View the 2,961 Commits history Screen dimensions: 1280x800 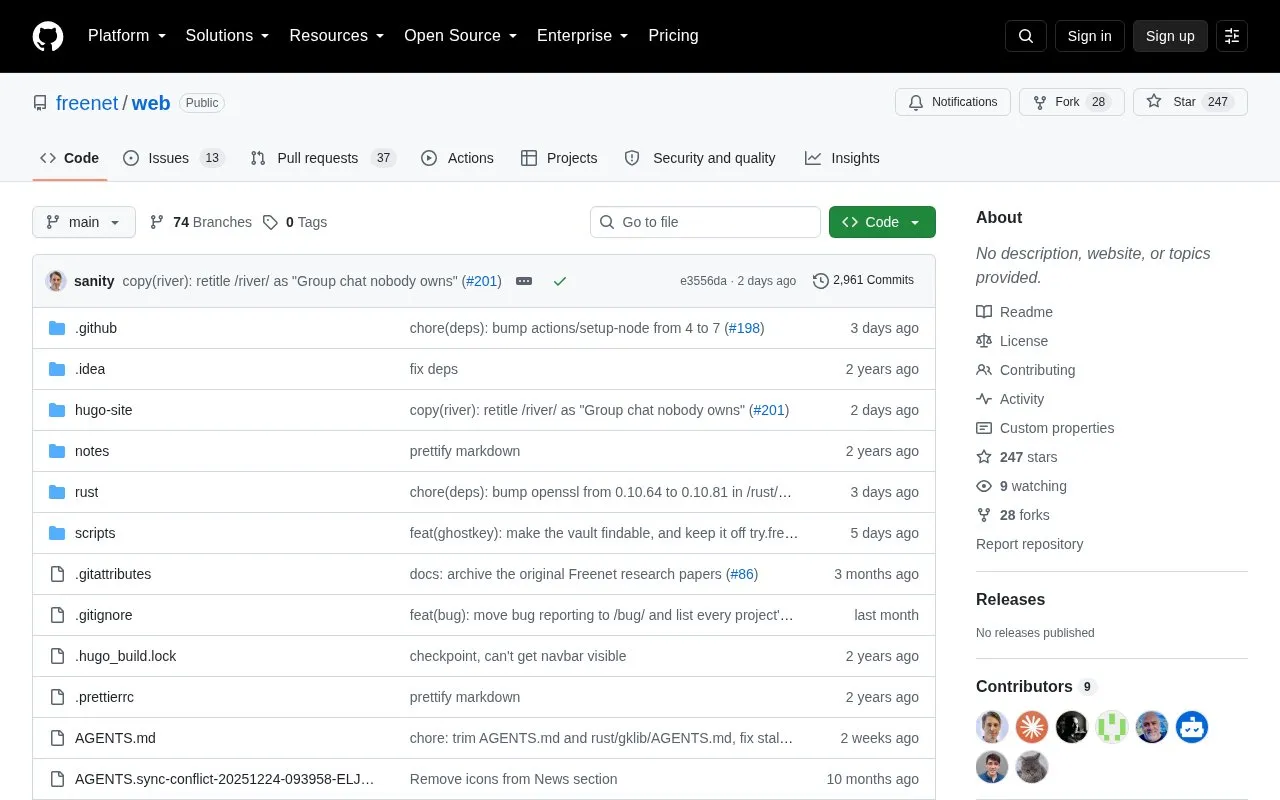tap(864, 281)
